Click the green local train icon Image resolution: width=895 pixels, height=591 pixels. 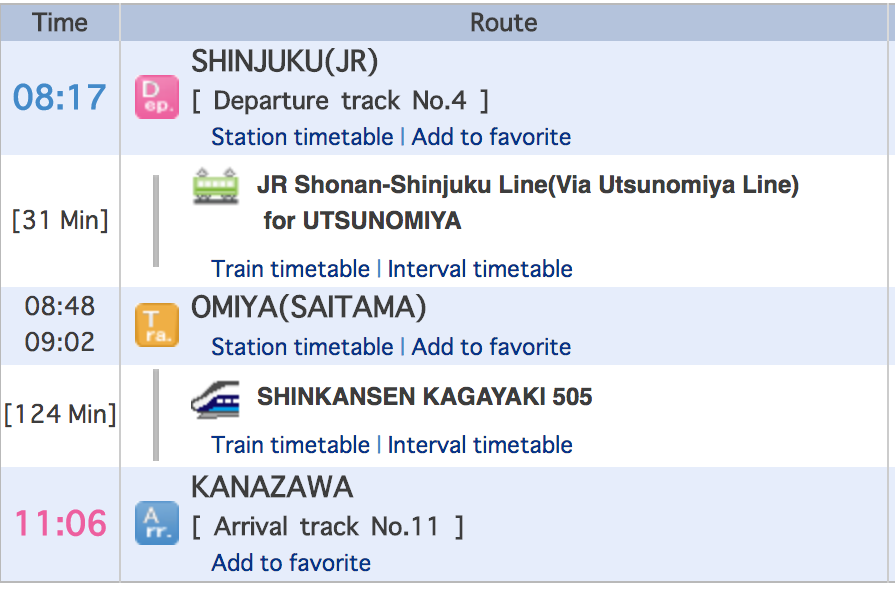click(x=216, y=186)
